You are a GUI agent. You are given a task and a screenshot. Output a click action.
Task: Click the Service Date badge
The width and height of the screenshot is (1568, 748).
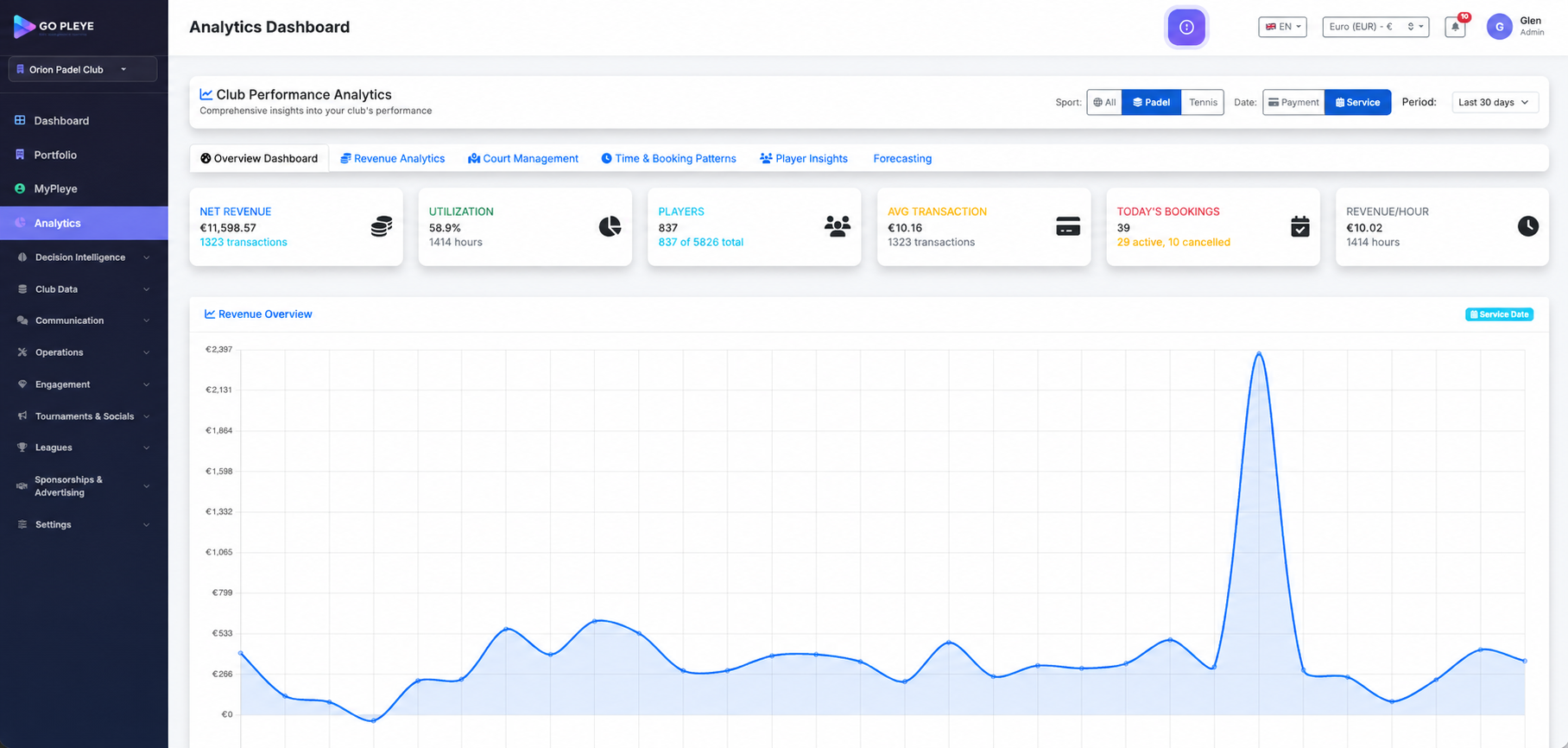[1499, 314]
